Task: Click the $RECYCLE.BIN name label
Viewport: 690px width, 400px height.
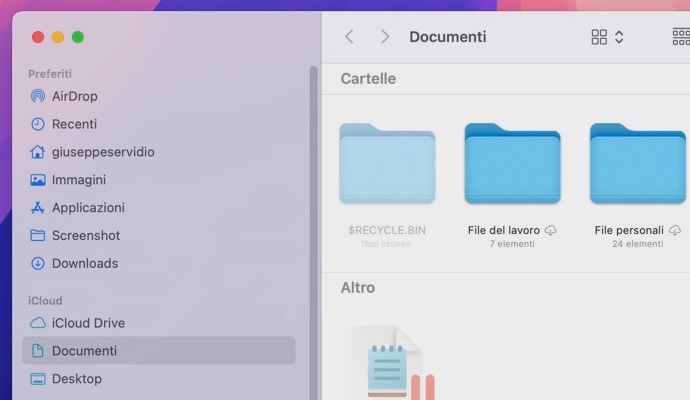Action: click(387, 230)
